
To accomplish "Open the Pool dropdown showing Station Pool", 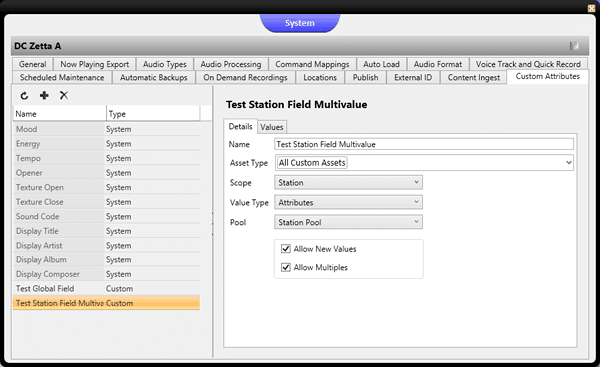I will pyautogui.click(x=348, y=222).
